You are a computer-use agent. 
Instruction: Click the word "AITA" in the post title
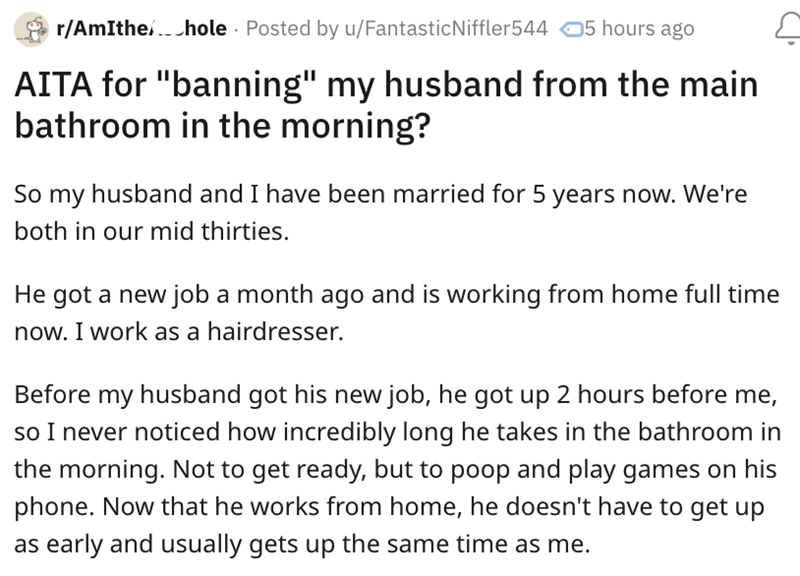[51, 86]
